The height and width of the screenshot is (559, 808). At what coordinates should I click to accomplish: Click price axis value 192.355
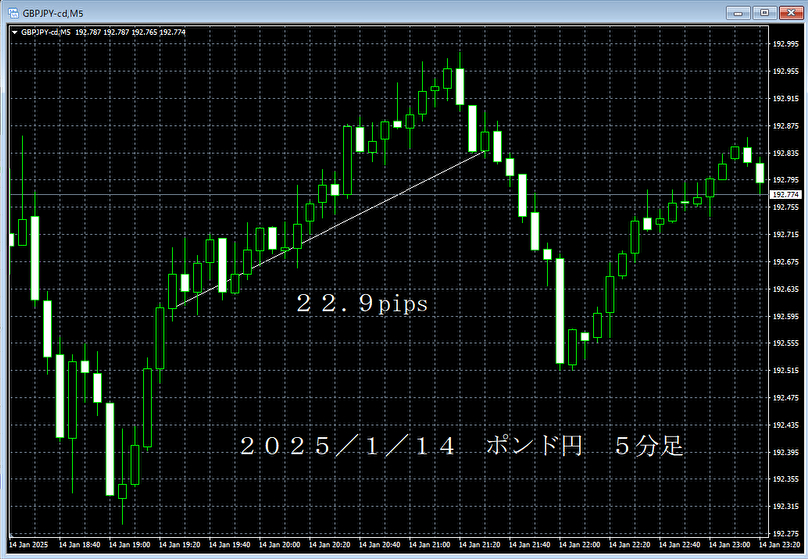point(786,479)
